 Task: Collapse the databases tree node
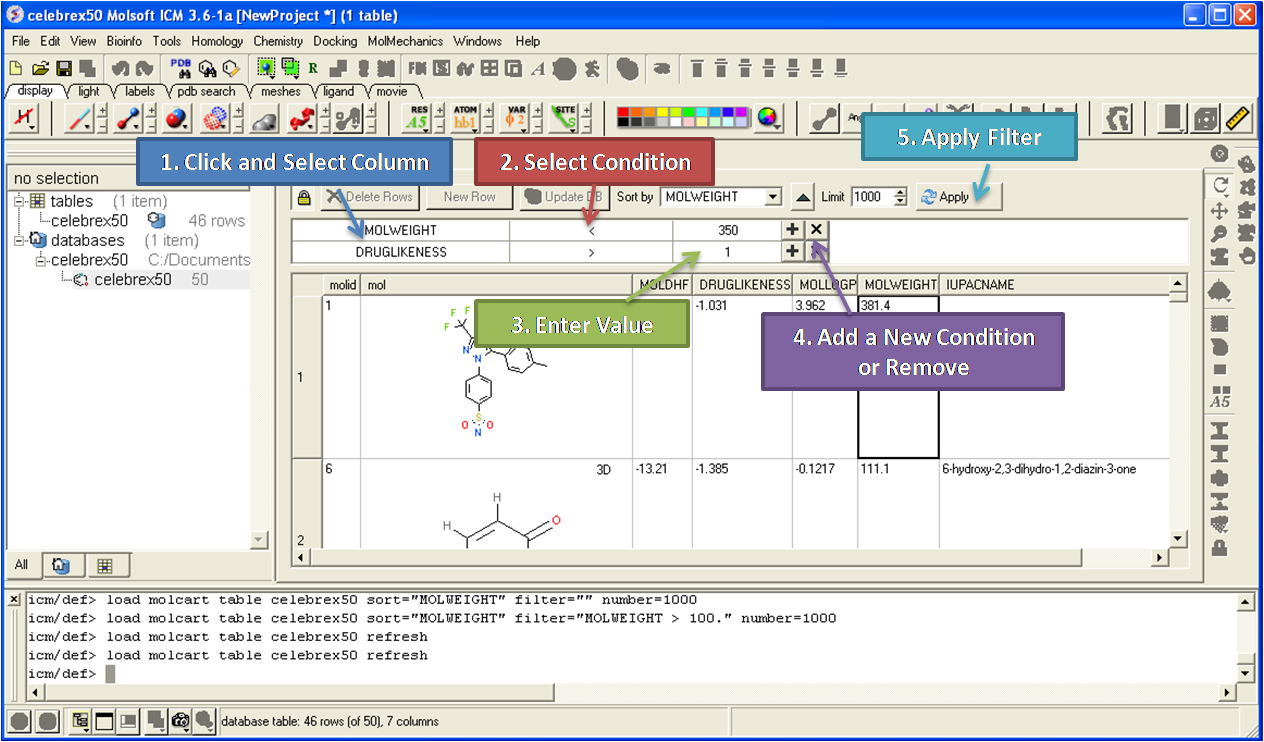[21, 240]
